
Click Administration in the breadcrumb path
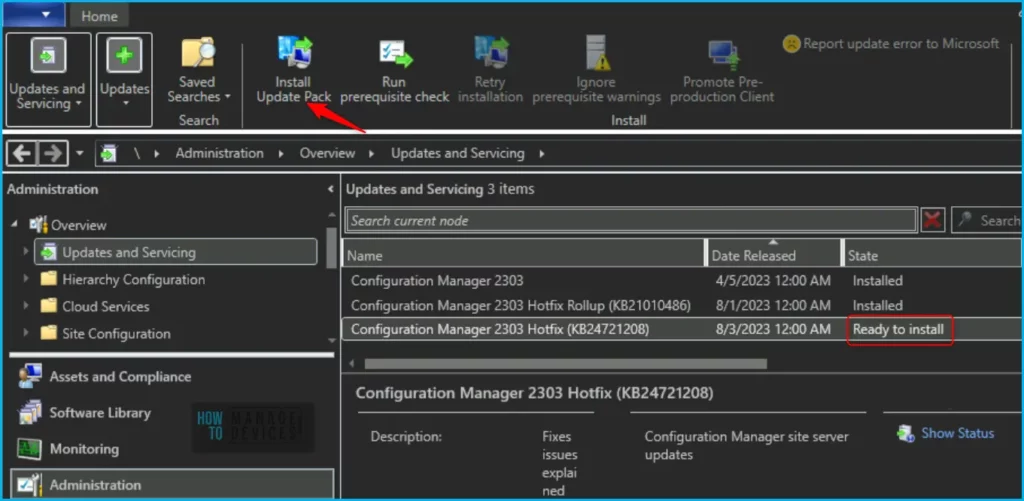[x=219, y=154]
